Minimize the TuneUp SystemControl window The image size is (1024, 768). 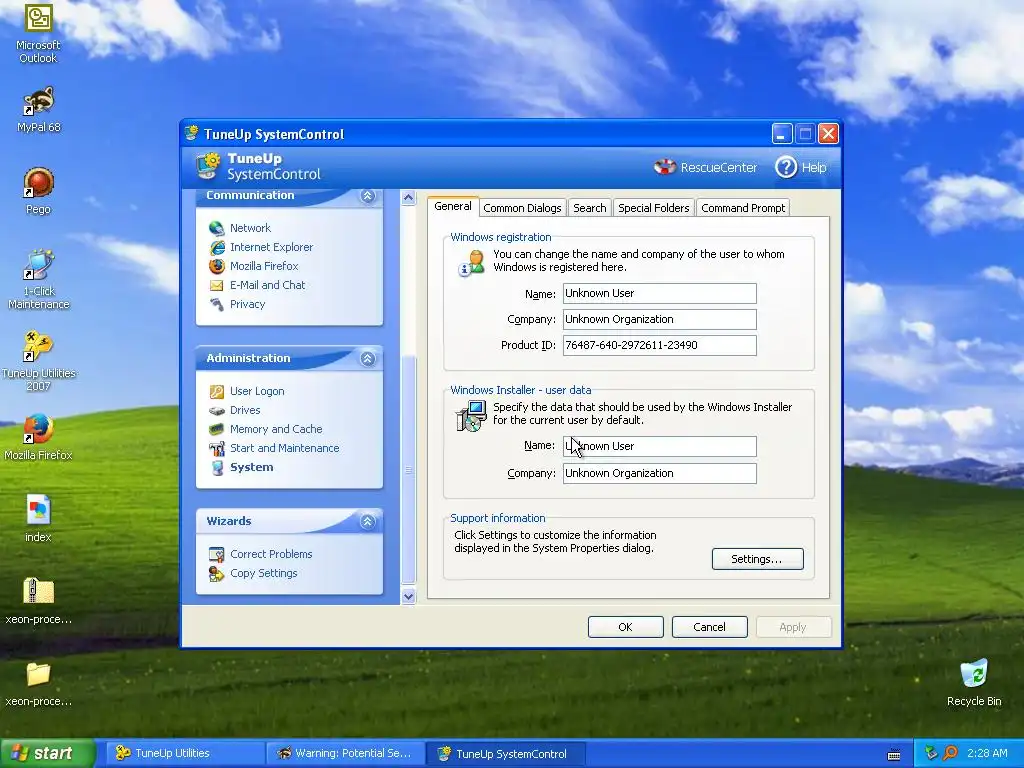coord(782,134)
